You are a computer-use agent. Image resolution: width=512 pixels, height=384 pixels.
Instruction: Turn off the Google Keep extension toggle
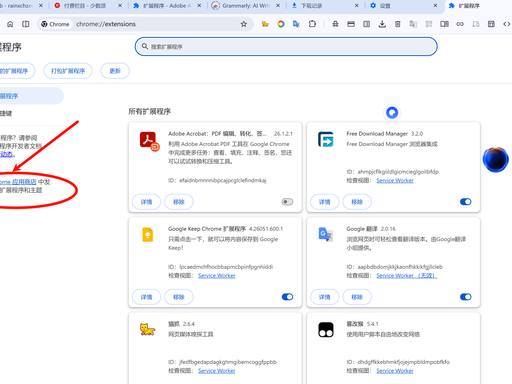coord(287,297)
